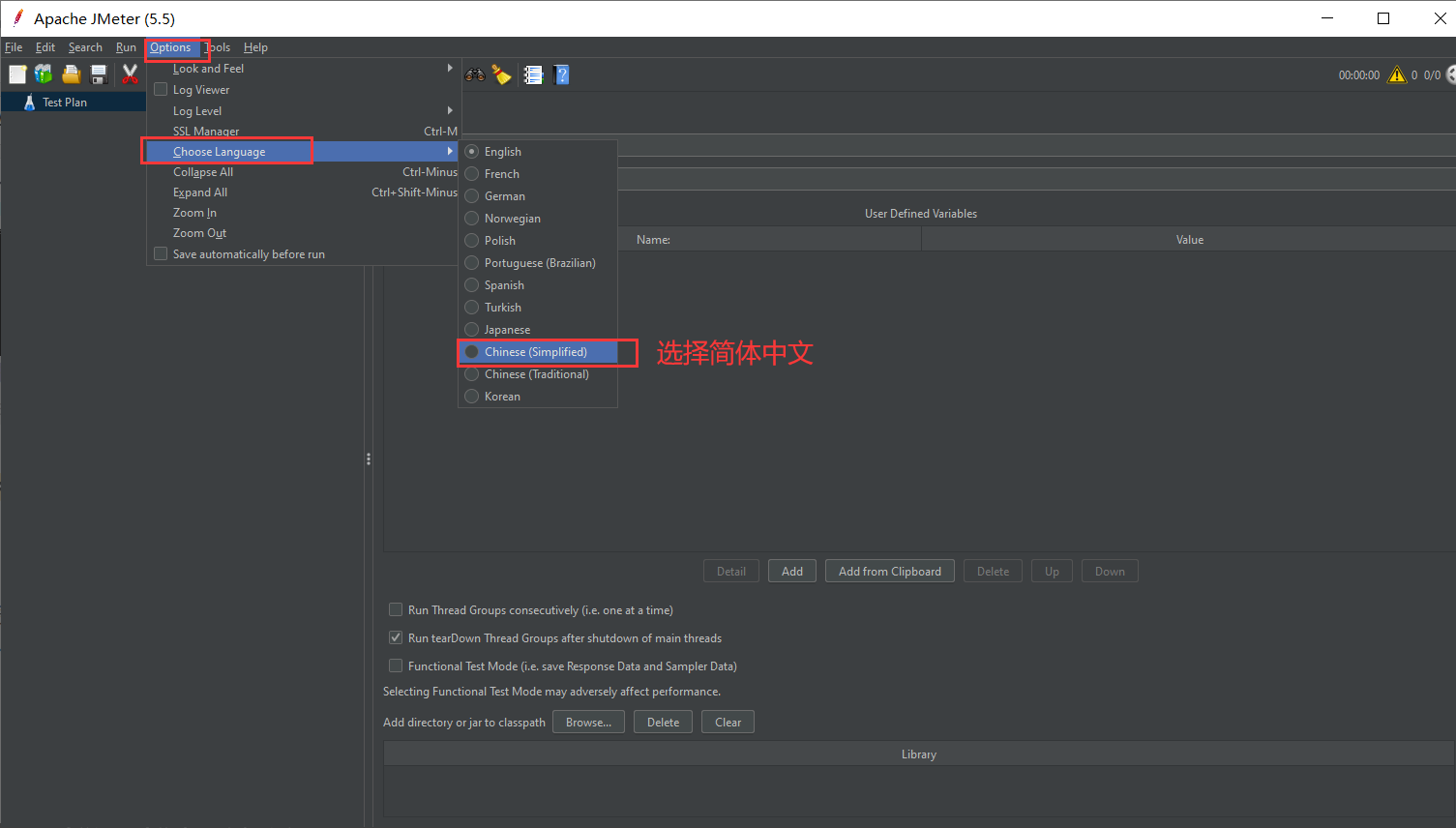
Task: Open the Templates icon in the toolbar
Action: 44,74
